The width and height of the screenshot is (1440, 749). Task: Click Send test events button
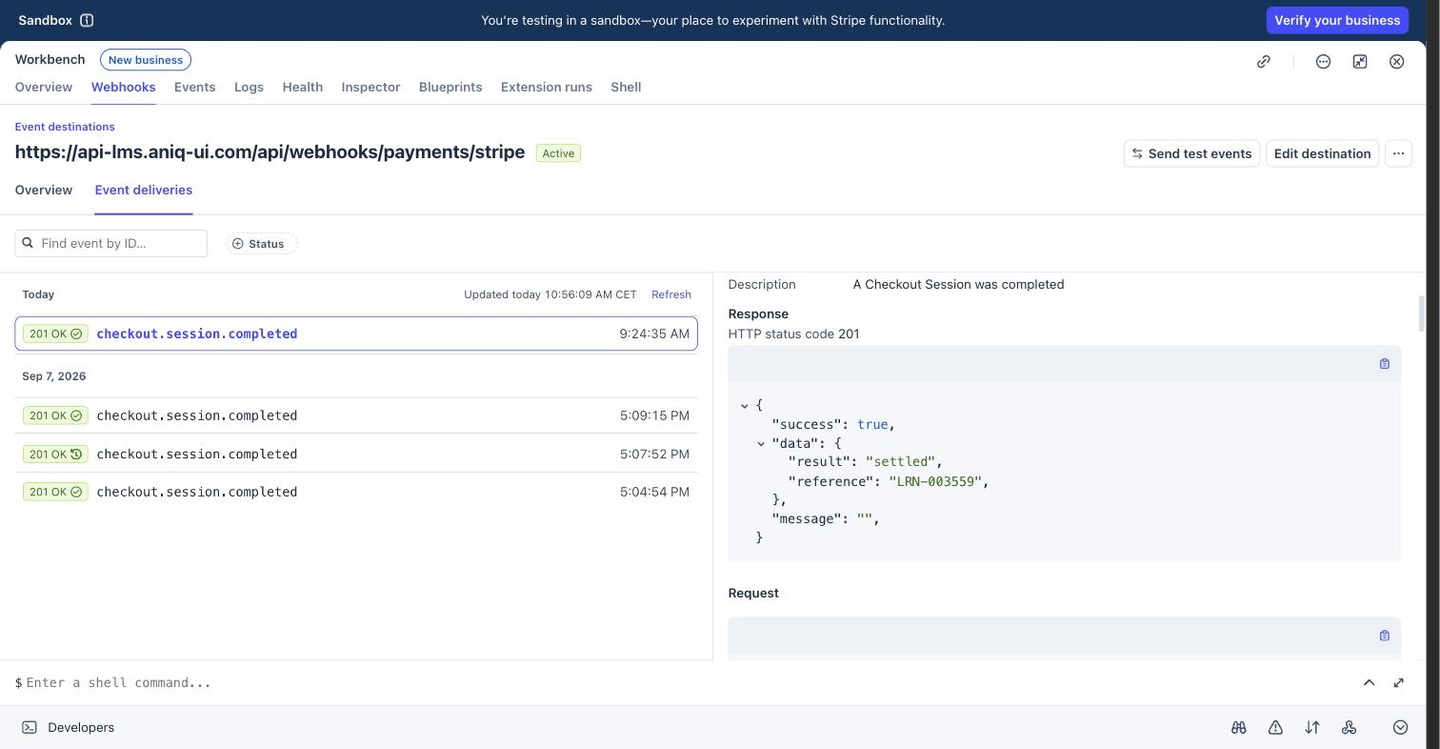(1192, 153)
